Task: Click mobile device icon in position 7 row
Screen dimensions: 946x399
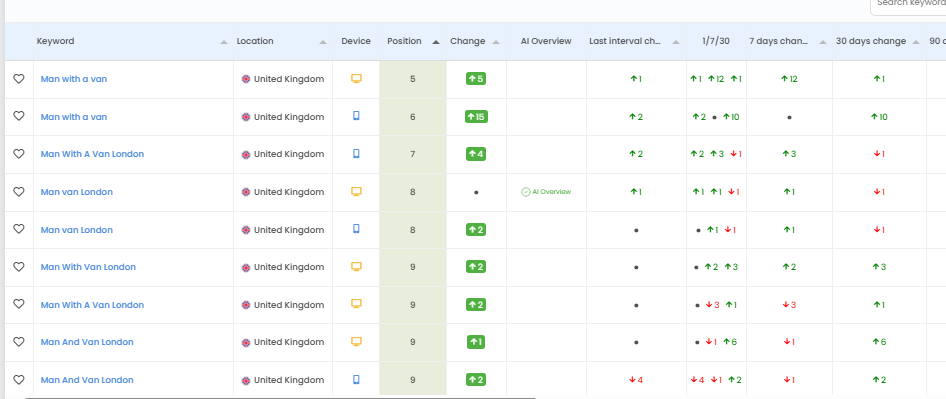Action: coord(356,154)
